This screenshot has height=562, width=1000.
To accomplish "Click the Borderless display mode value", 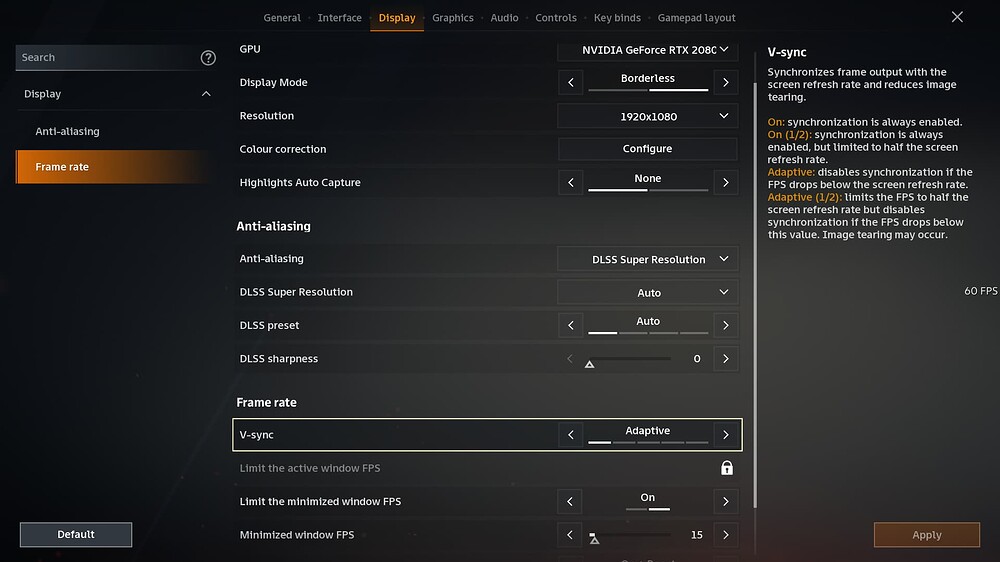I will [647, 78].
